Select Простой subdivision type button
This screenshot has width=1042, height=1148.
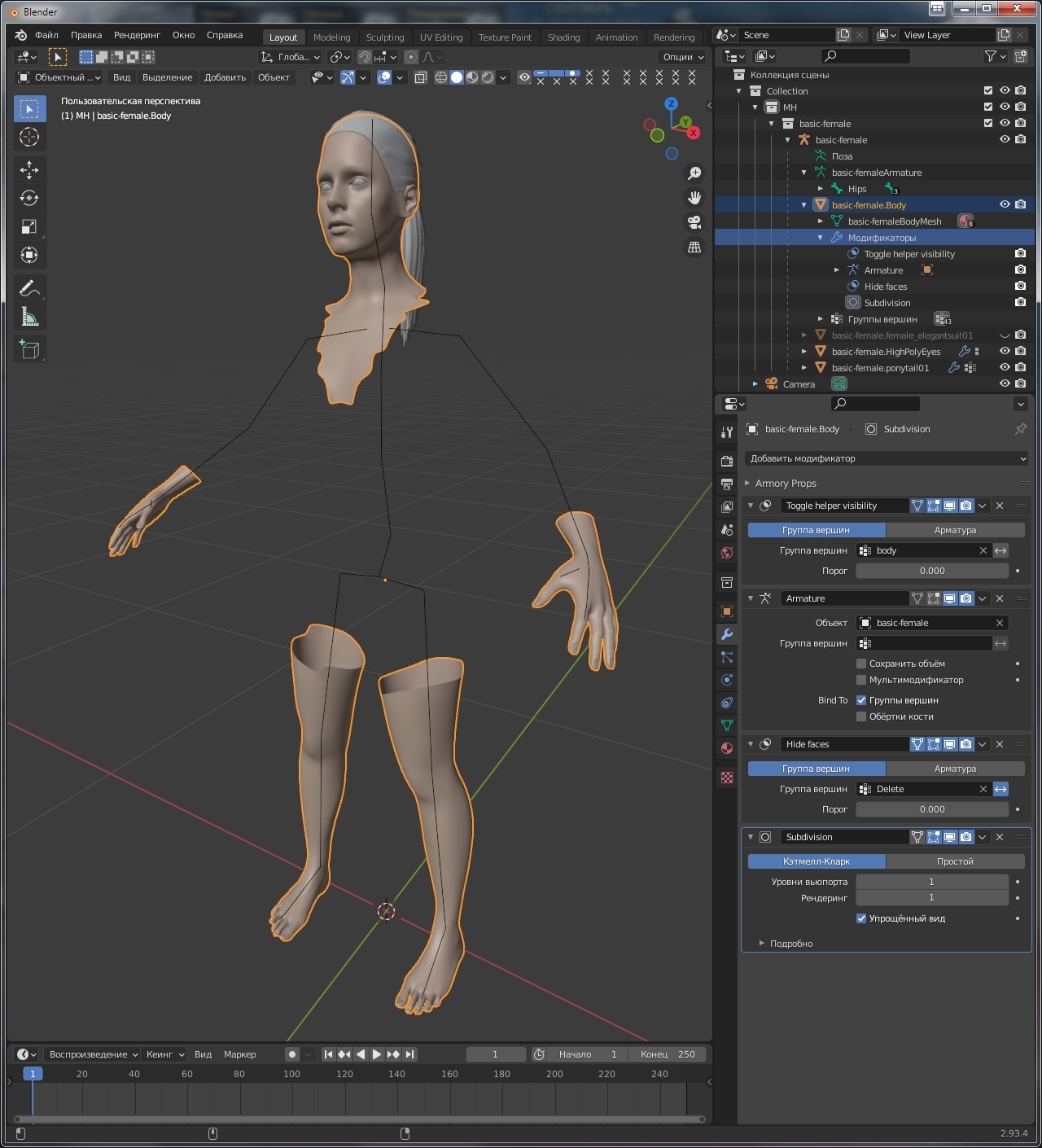click(955, 861)
